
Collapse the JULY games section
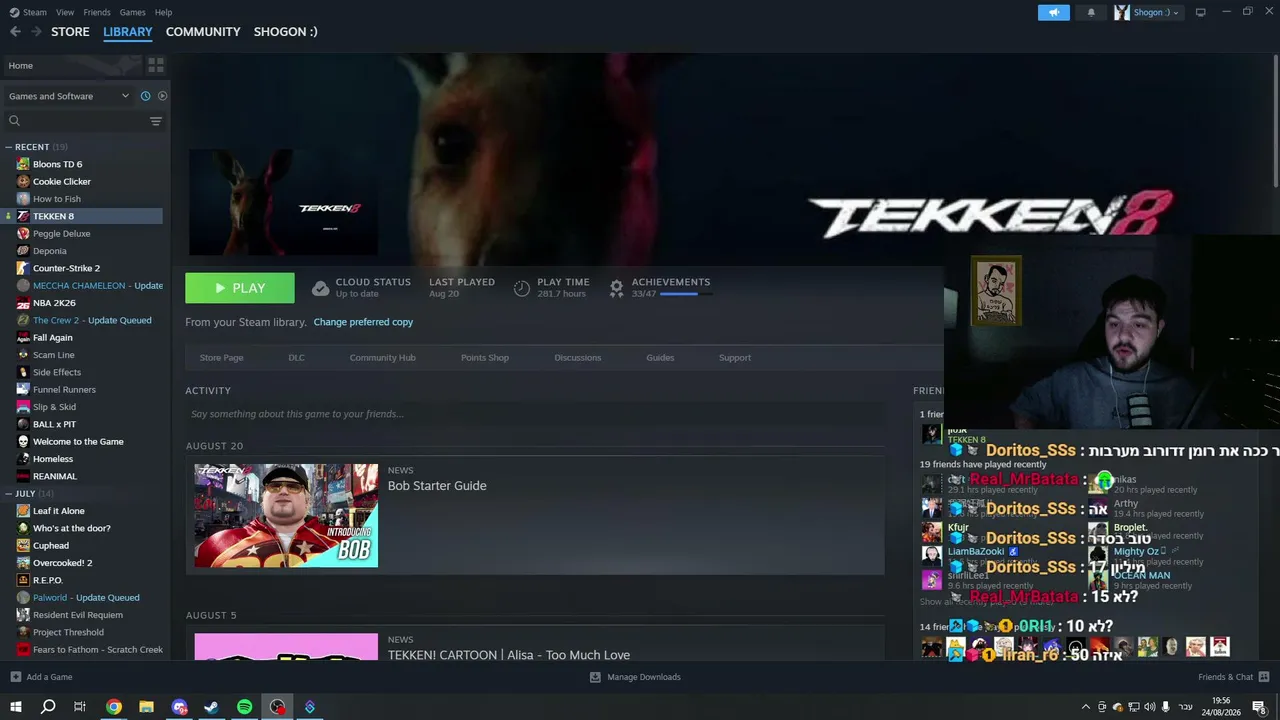(x=9, y=494)
